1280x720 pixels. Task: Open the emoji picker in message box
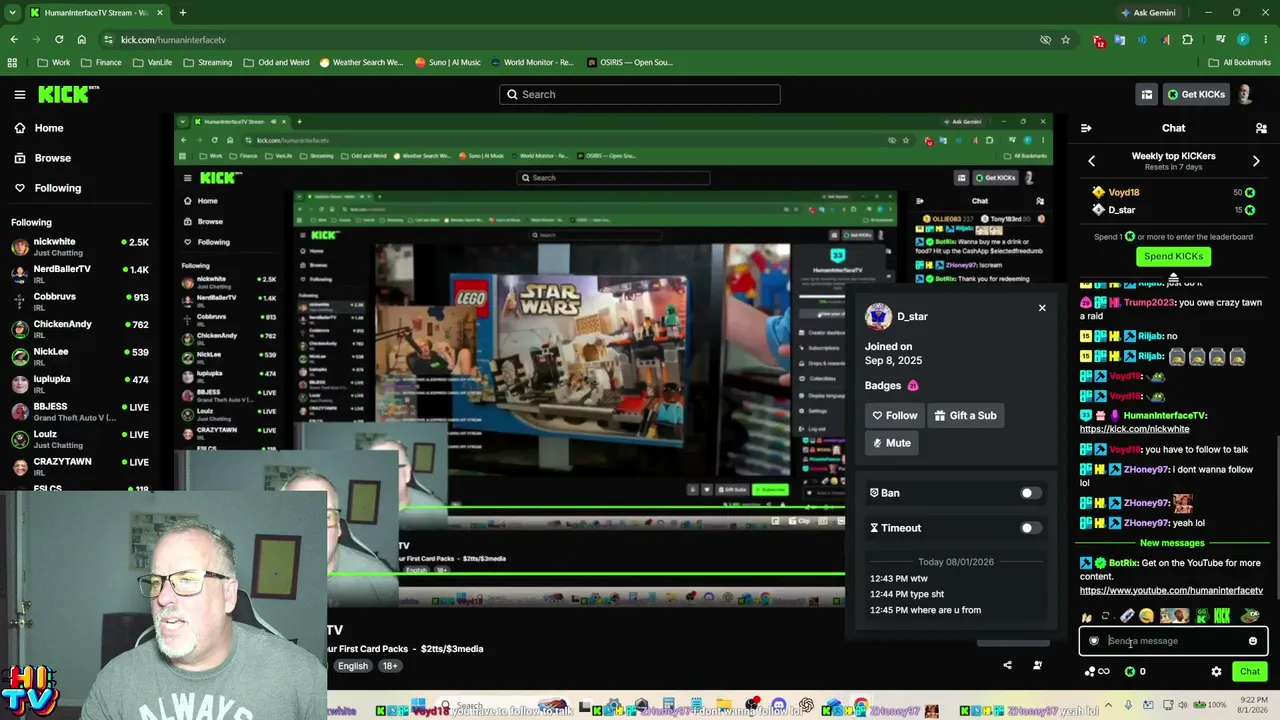1253,641
